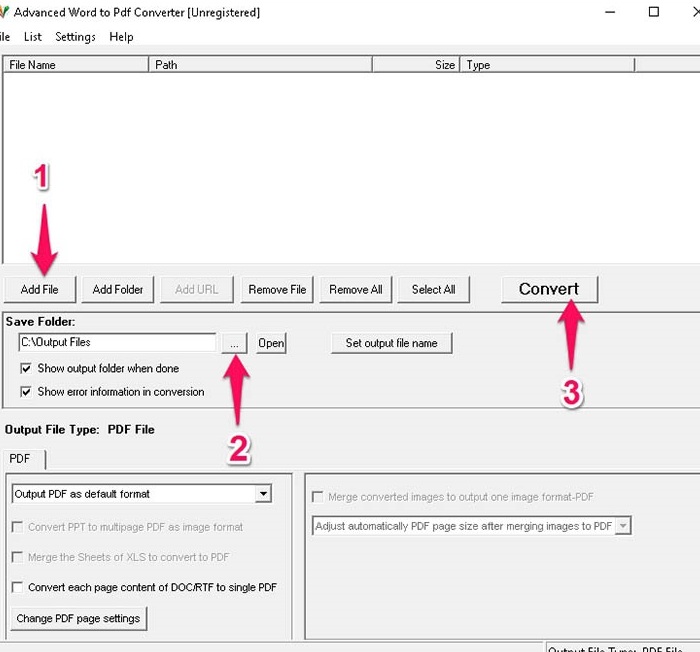Sort list by Path column header
This screenshot has height=652, width=700.
point(260,65)
